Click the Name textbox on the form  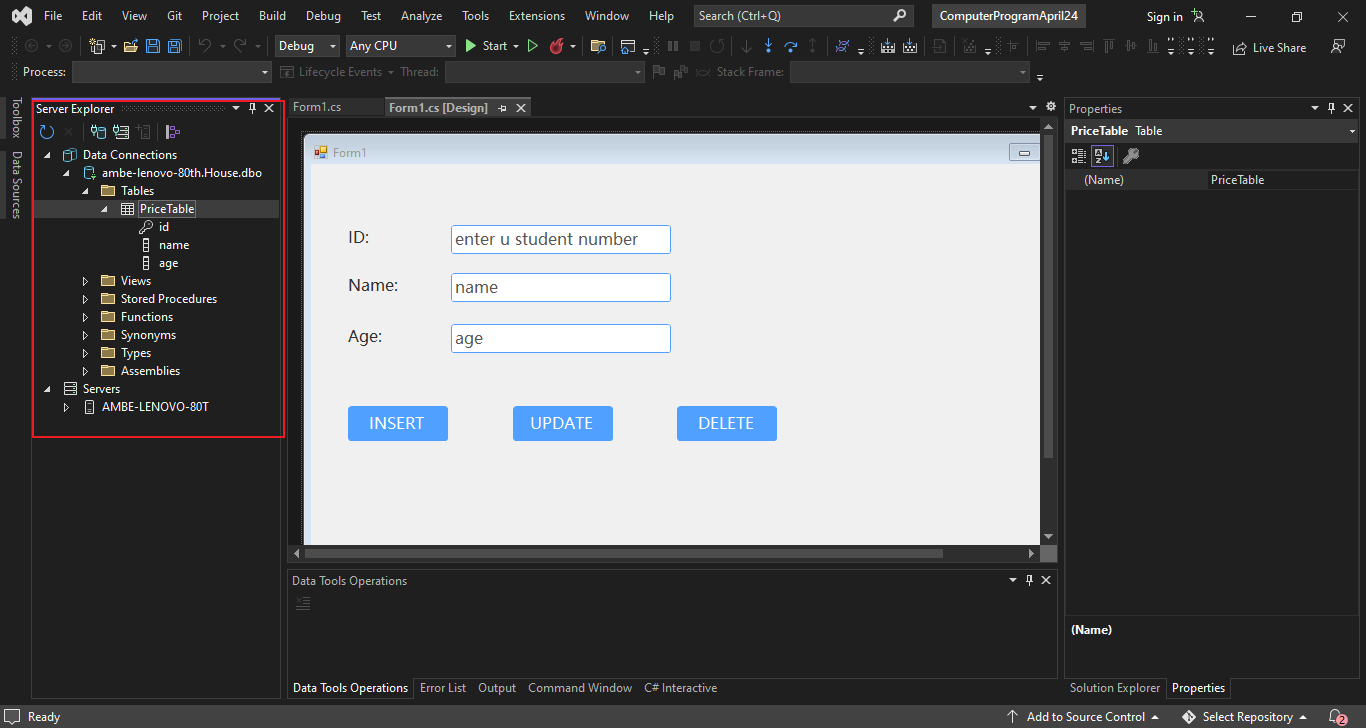(561, 287)
